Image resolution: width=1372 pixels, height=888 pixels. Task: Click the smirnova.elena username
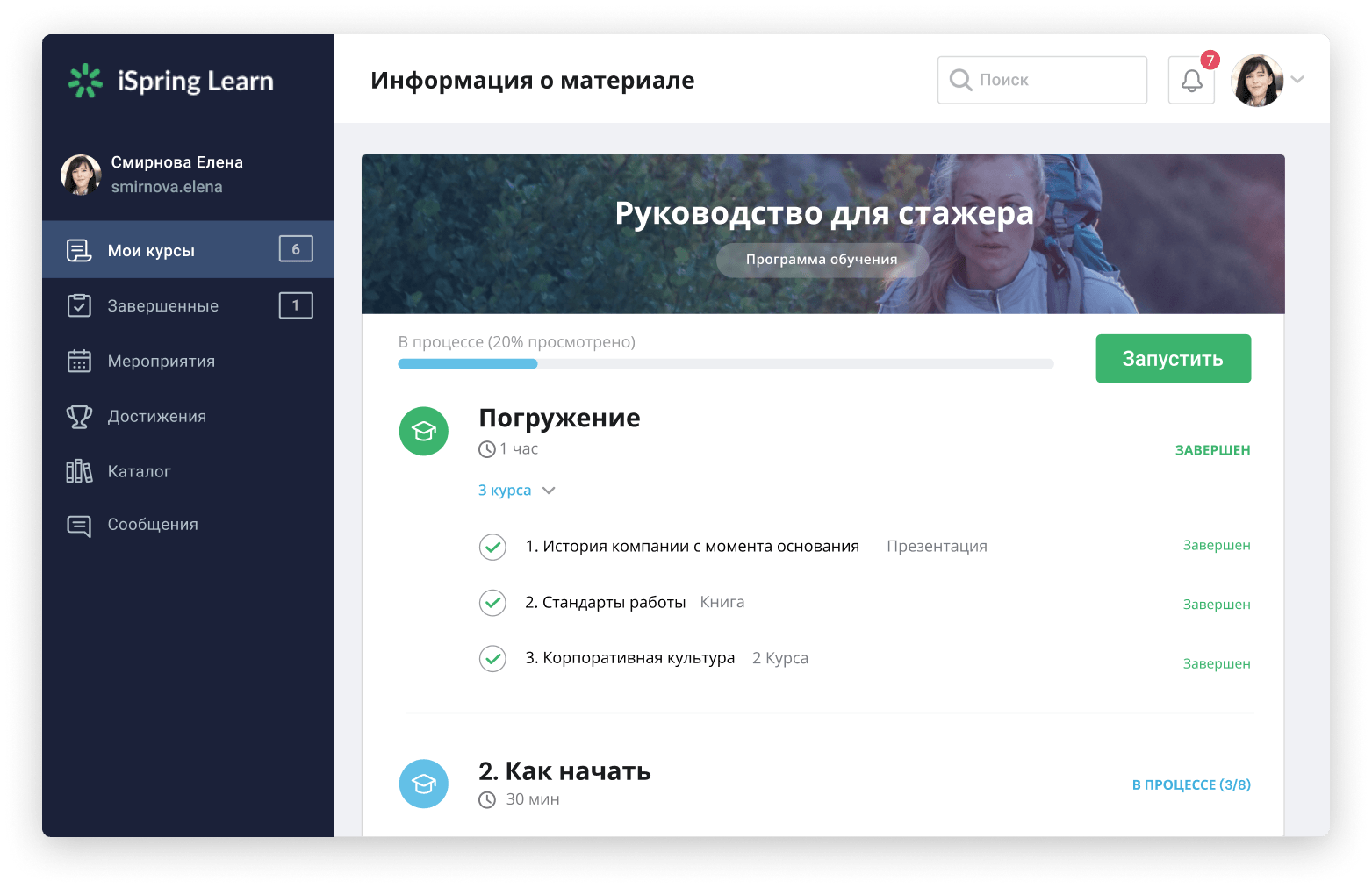(x=167, y=187)
